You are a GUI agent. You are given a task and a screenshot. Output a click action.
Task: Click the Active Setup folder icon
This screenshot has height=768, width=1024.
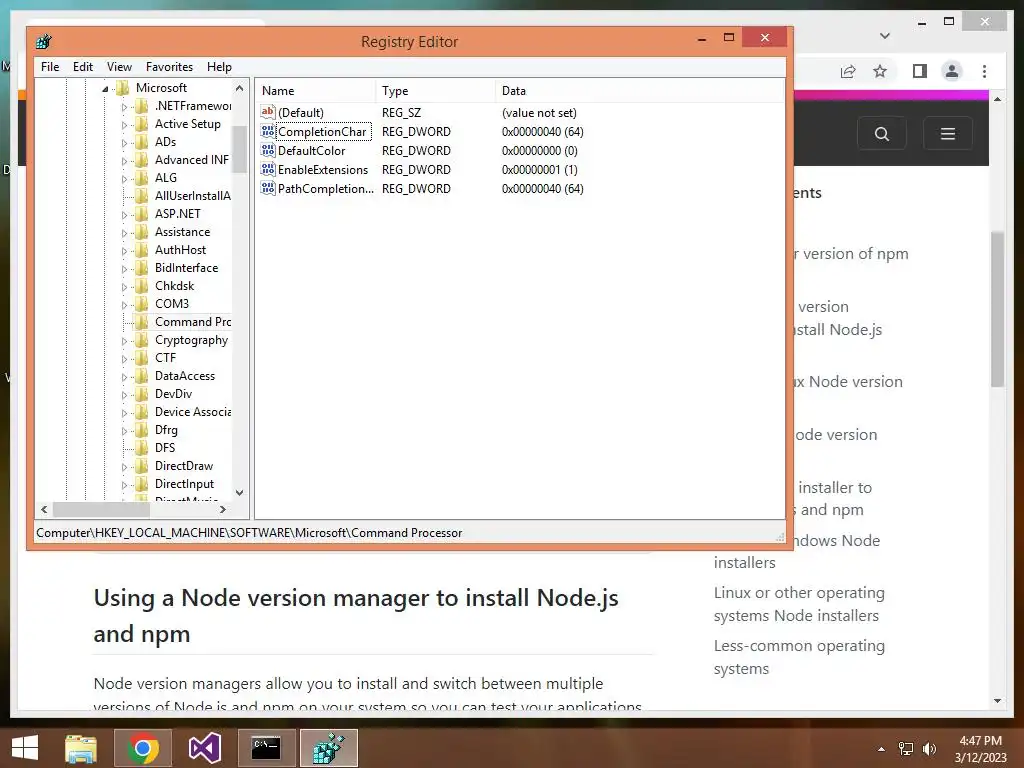142,123
